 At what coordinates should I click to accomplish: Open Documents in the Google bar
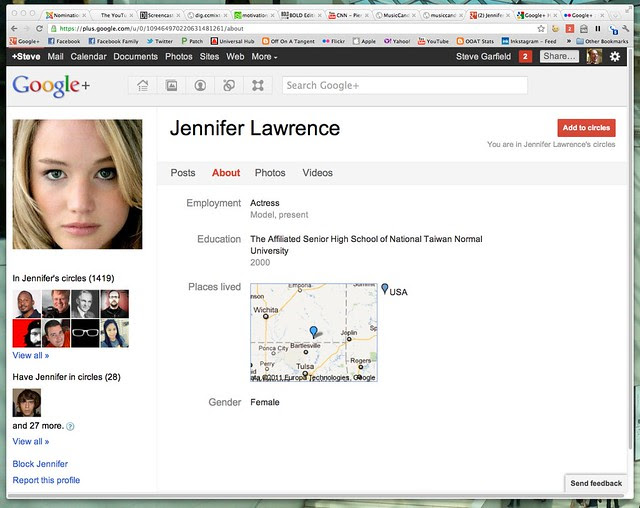[x=136, y=57]
